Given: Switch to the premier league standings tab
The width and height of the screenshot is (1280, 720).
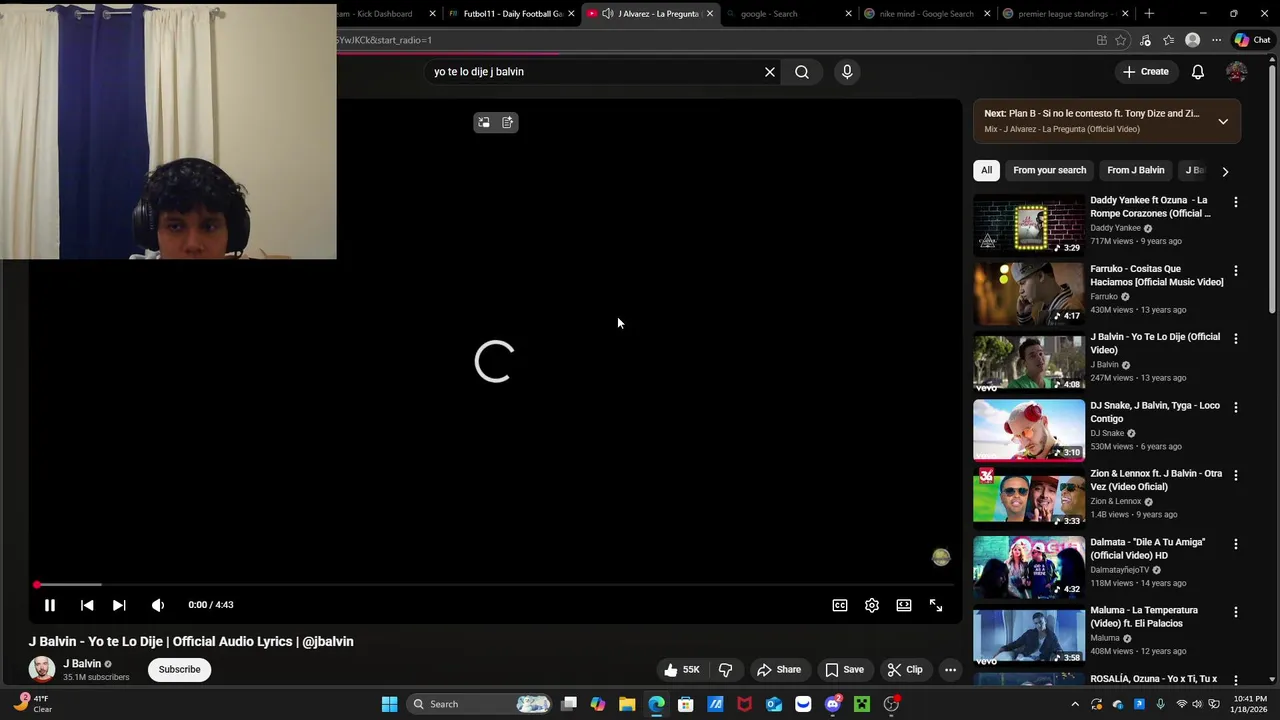Looking at the screenshot, I should pyautogui.click(x=1064, y=14).
